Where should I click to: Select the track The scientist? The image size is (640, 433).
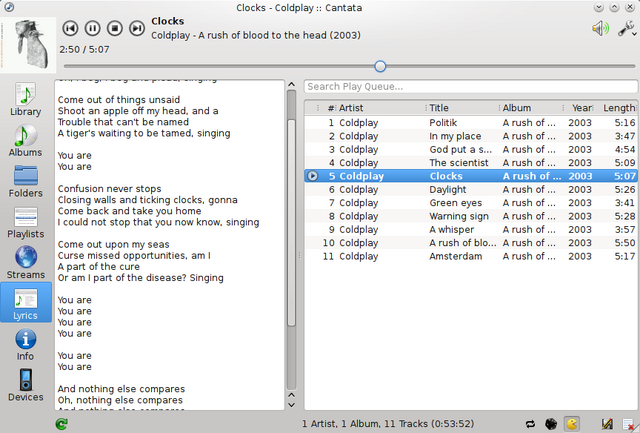(471, 163)
